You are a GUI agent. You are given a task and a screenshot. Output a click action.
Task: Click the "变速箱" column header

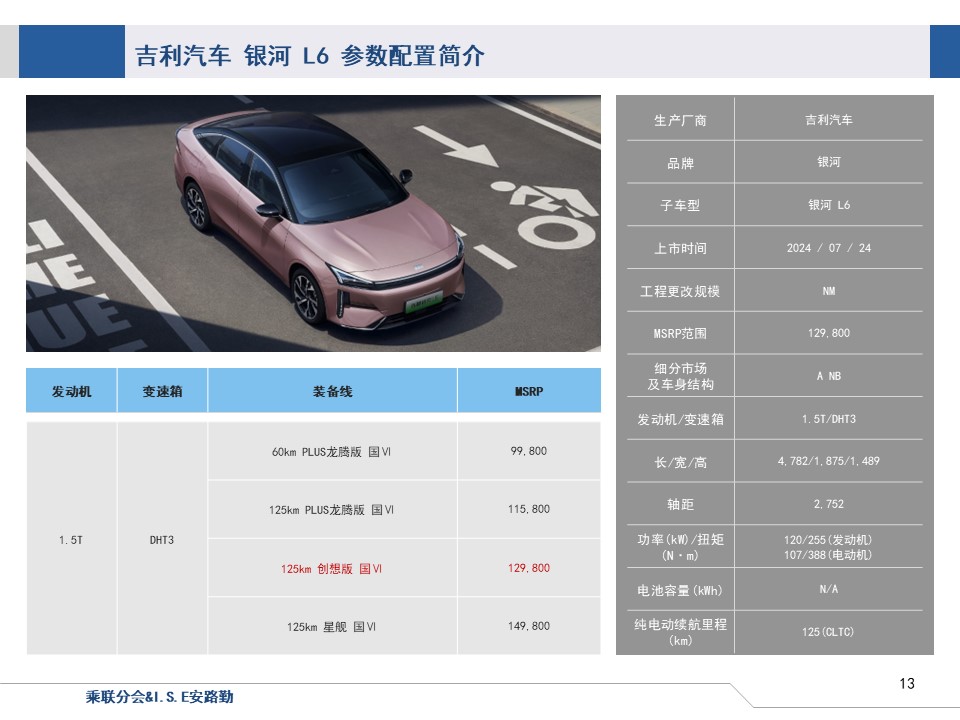[x=162, y=391]
